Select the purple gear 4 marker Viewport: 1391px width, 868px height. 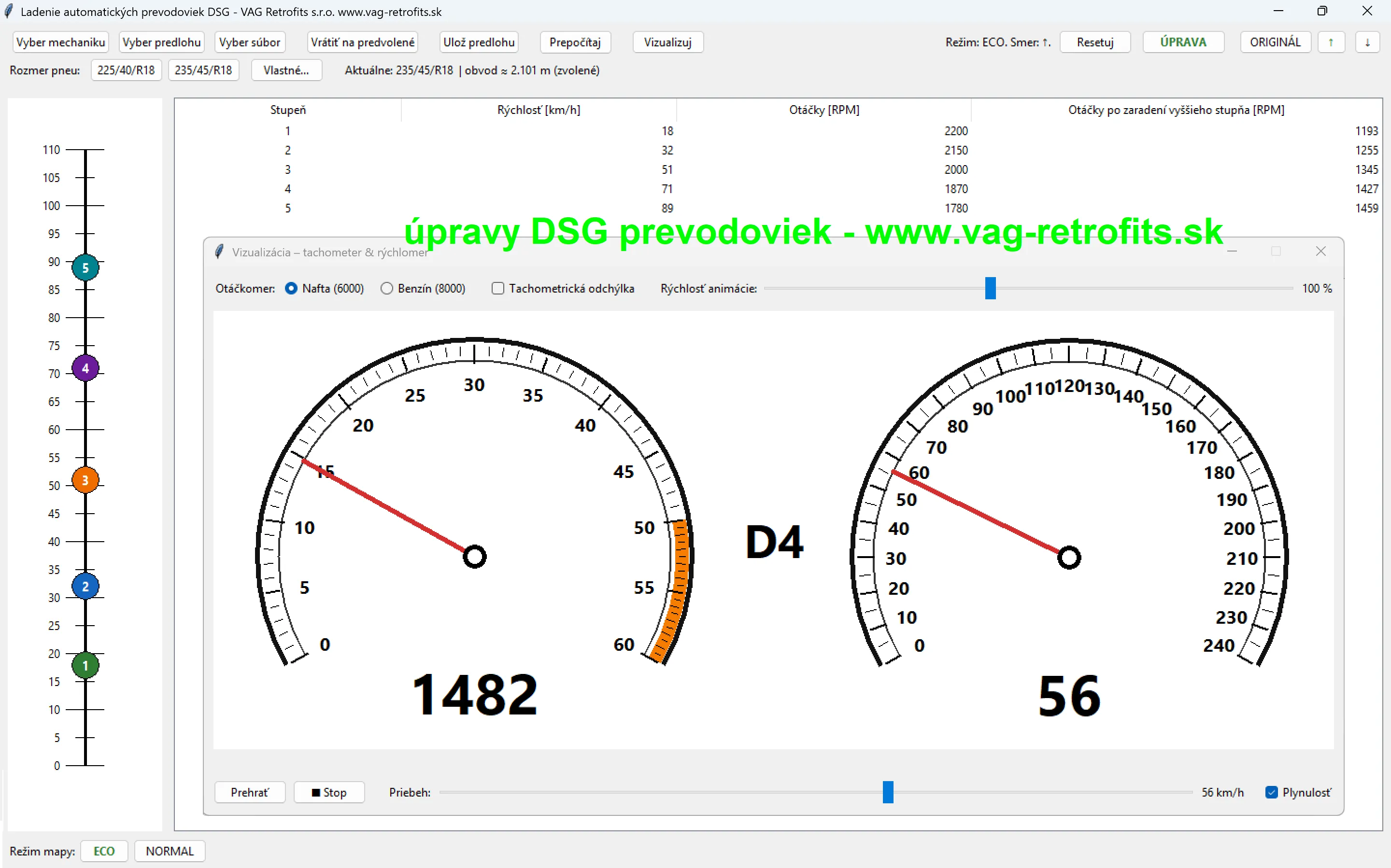click(x=85, y=368)
